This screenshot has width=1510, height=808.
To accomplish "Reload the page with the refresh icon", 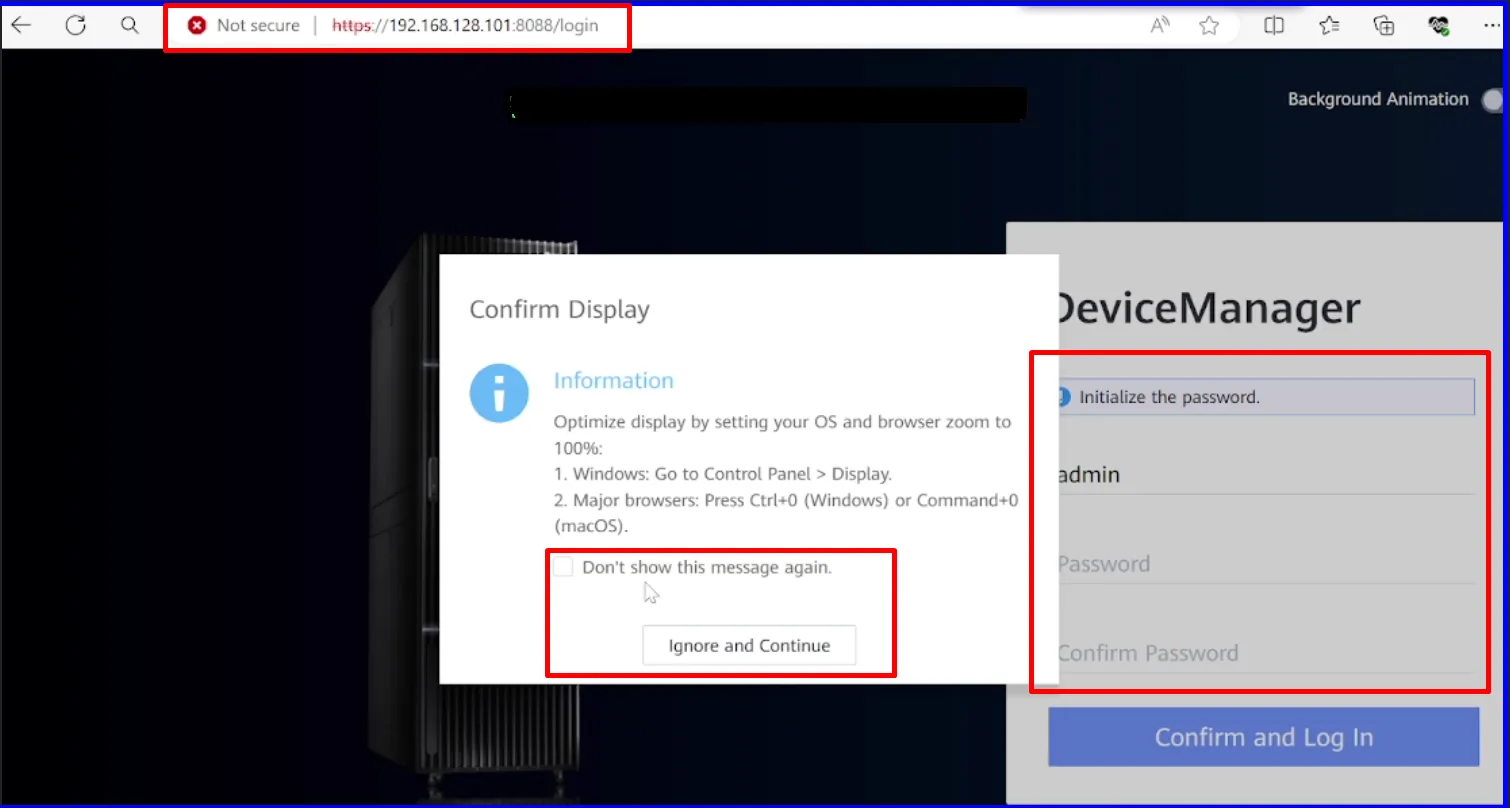I will 76,26.
